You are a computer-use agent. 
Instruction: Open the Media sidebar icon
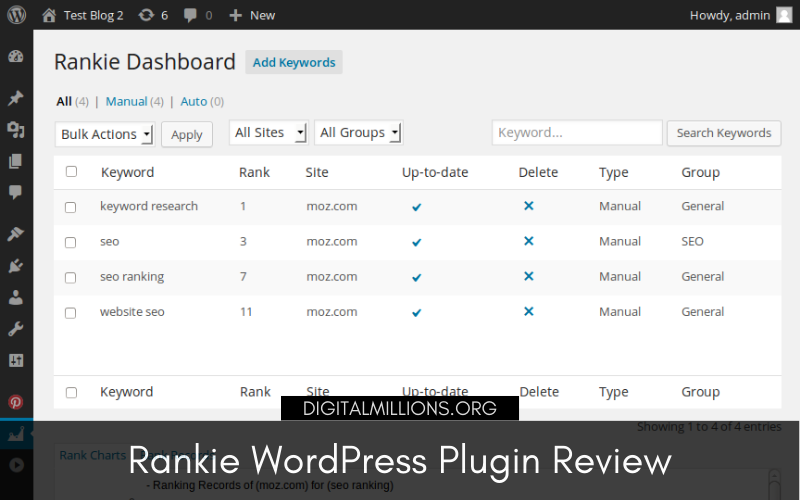pos(16,130)
